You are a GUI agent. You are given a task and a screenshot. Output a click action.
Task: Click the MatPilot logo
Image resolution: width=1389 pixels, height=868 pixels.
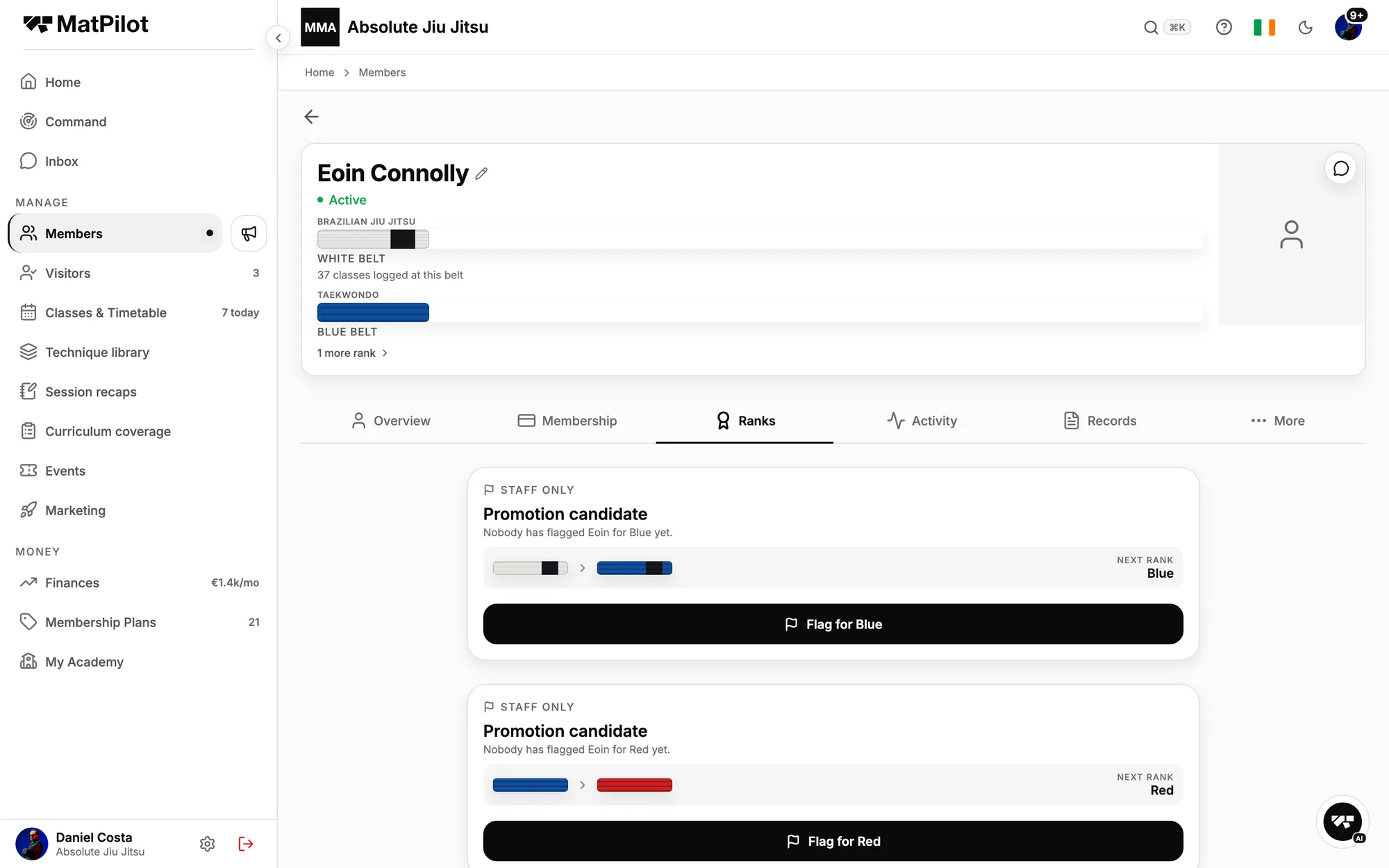coord(85,24)
